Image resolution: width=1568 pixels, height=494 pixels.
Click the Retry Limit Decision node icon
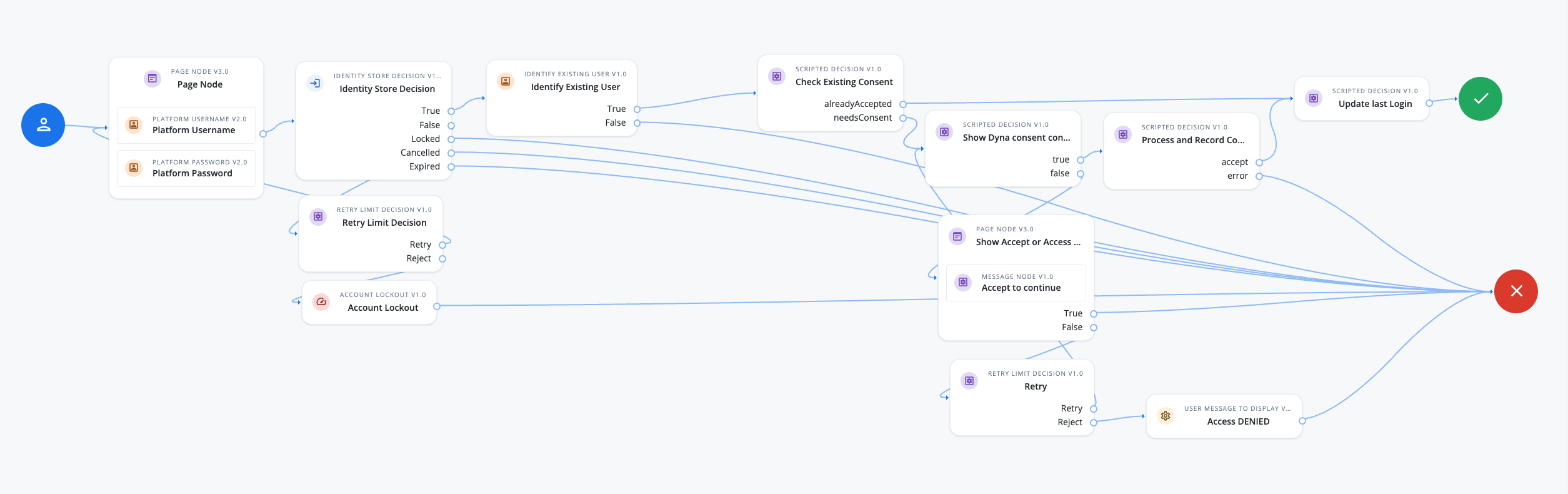(x=318, y=217)
